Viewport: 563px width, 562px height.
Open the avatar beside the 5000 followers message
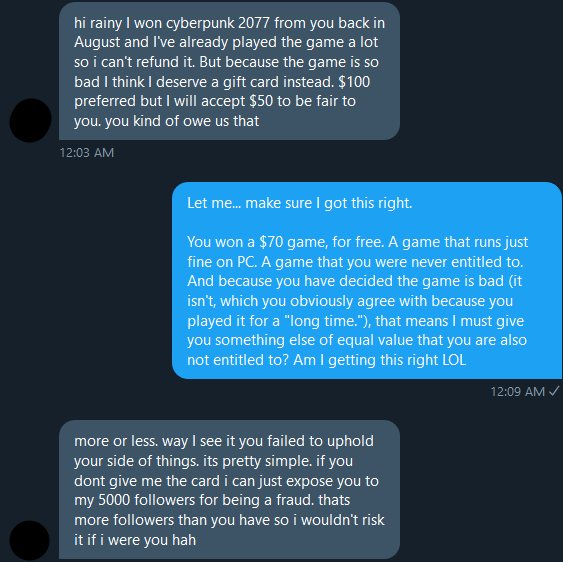[30, 540]
